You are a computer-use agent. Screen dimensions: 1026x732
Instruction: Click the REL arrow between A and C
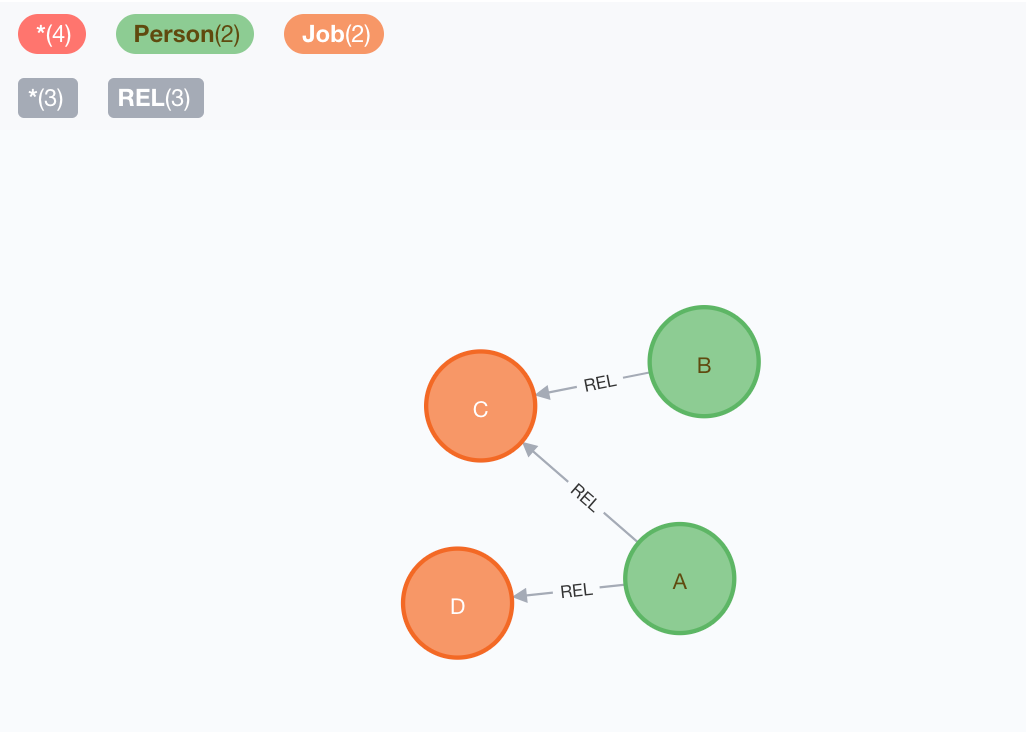coord(586,497)
